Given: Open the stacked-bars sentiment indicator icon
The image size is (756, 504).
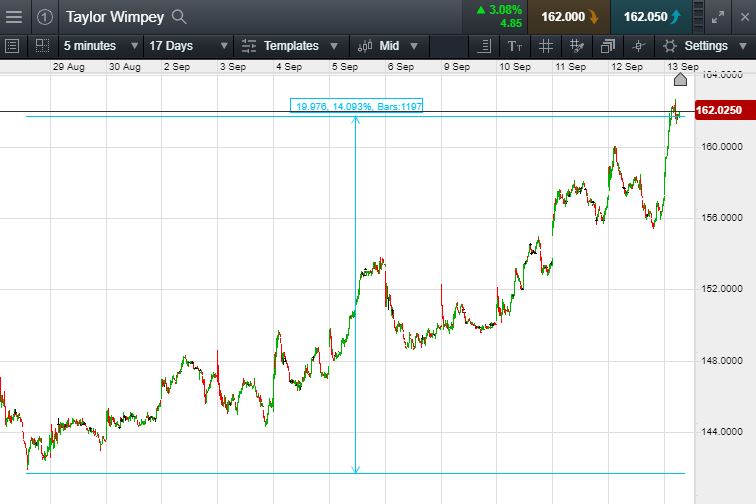Looking at the screenshot, I should pos(698,17).
